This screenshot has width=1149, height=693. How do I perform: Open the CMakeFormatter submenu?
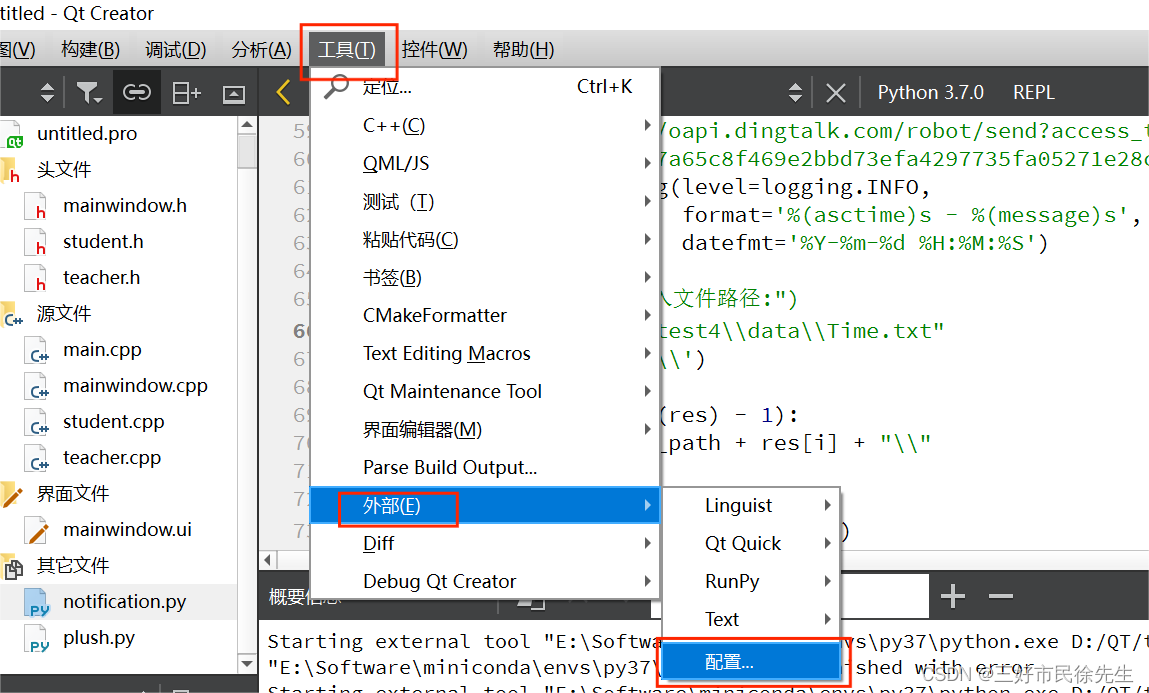coord(485,315)
